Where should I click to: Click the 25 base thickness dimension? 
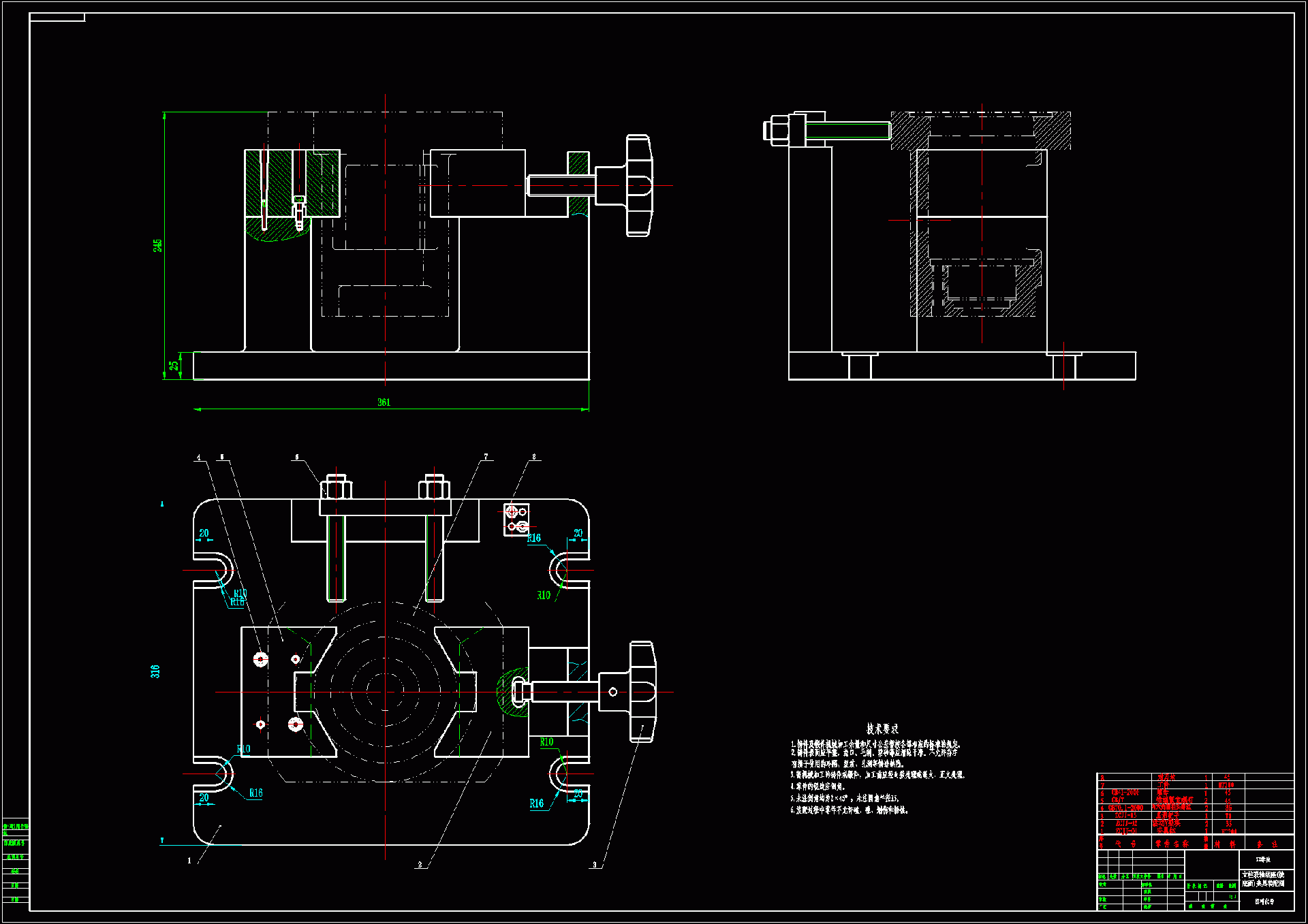(174, 365)
